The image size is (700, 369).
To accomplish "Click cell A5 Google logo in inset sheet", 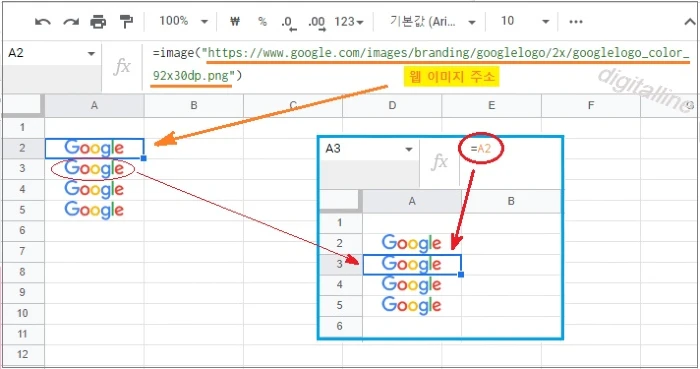I will (x=412, y=306).
